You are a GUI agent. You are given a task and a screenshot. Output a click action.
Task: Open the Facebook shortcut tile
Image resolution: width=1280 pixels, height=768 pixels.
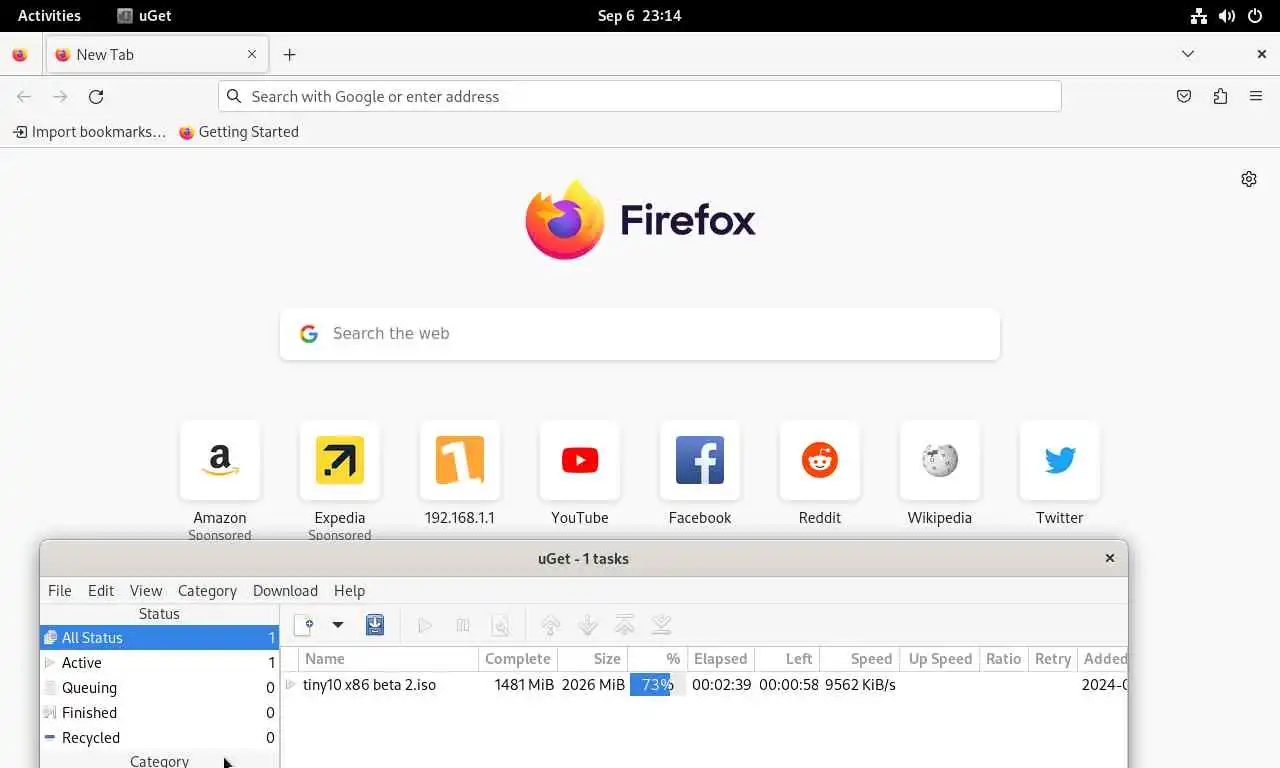pos(700,460)
